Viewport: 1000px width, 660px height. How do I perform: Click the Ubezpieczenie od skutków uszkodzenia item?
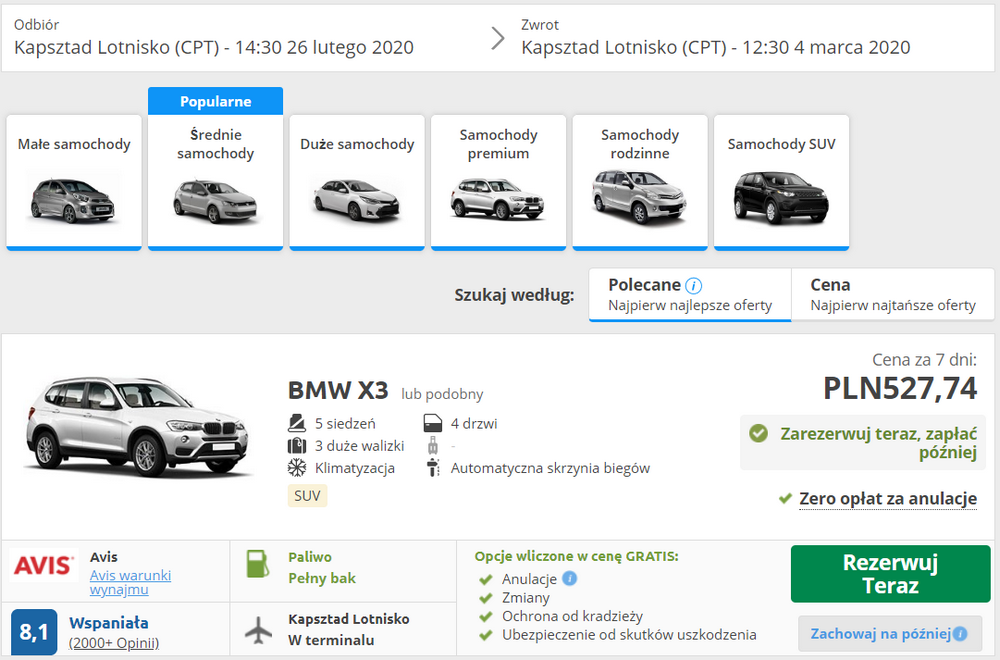629,634
